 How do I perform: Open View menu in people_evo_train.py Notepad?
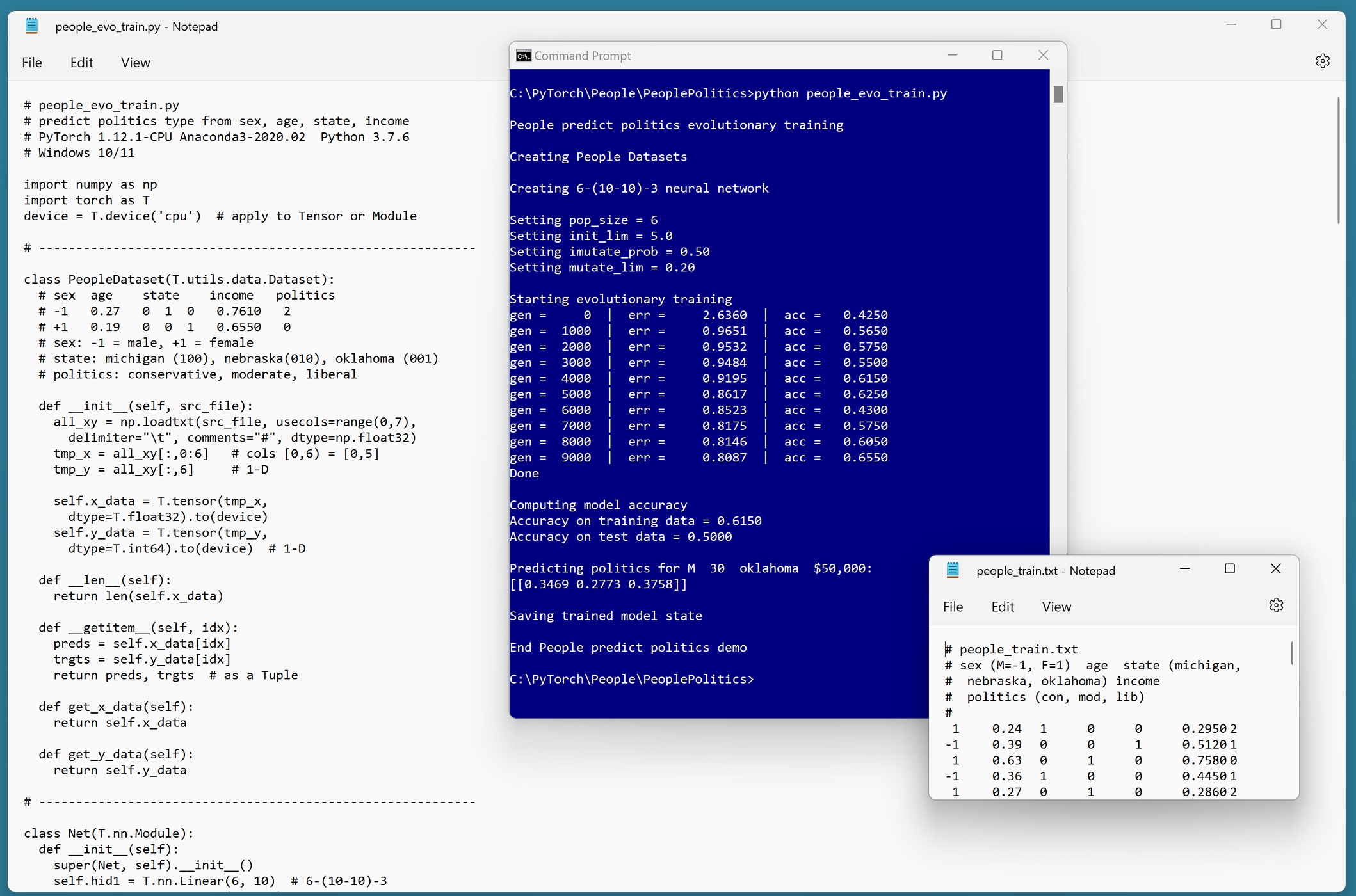[135, 63]
